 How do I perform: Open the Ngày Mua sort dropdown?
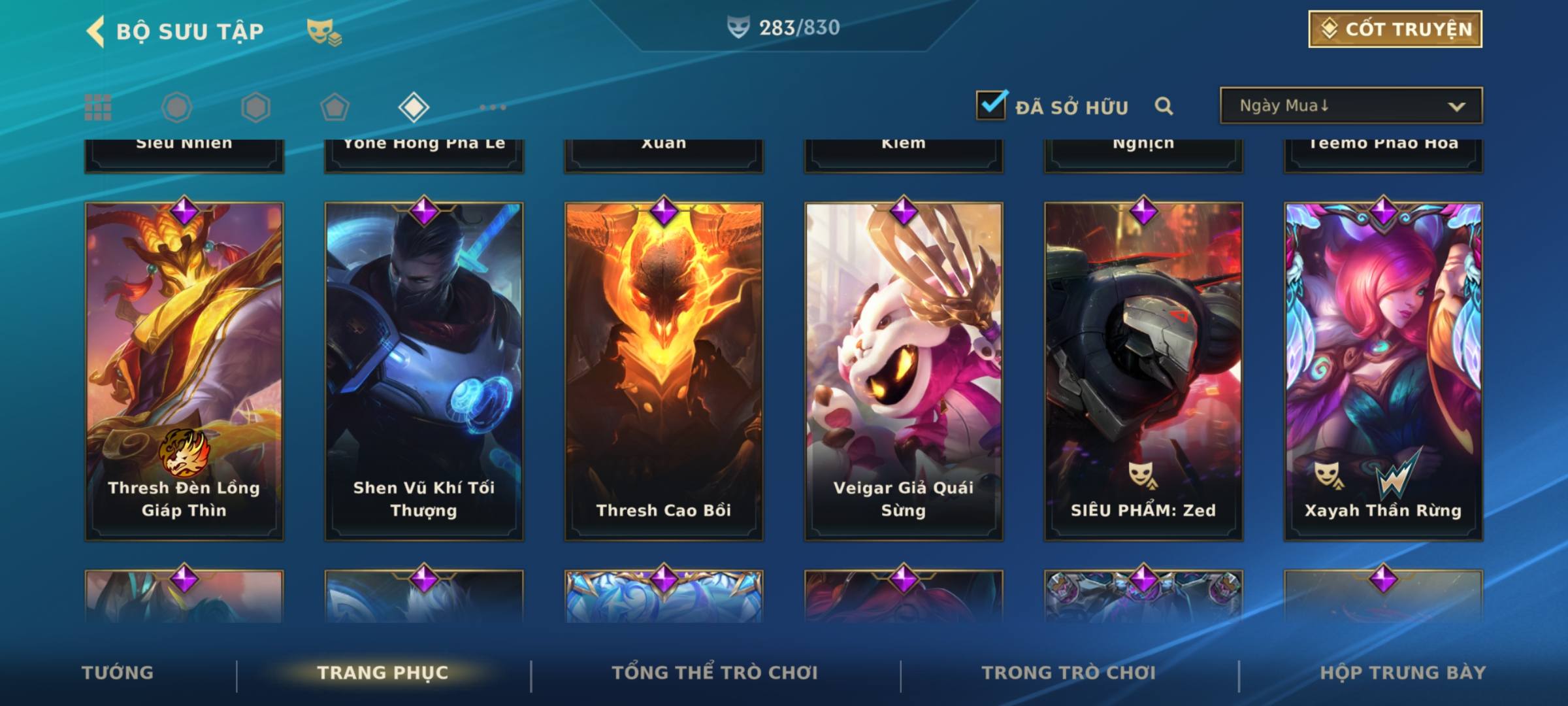pyautogui.click(x=1351, y=105)
